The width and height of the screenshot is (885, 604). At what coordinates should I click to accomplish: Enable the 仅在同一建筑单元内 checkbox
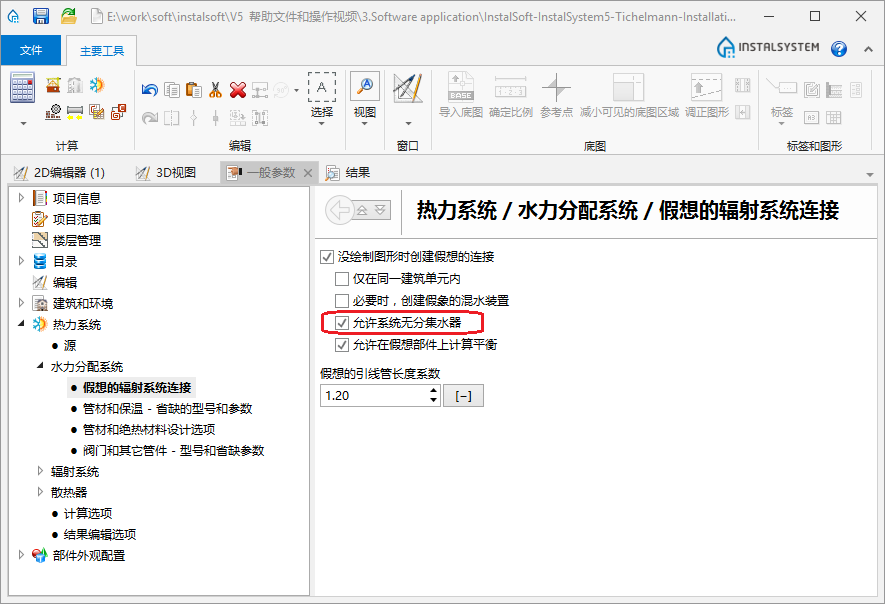pos(342,279)
